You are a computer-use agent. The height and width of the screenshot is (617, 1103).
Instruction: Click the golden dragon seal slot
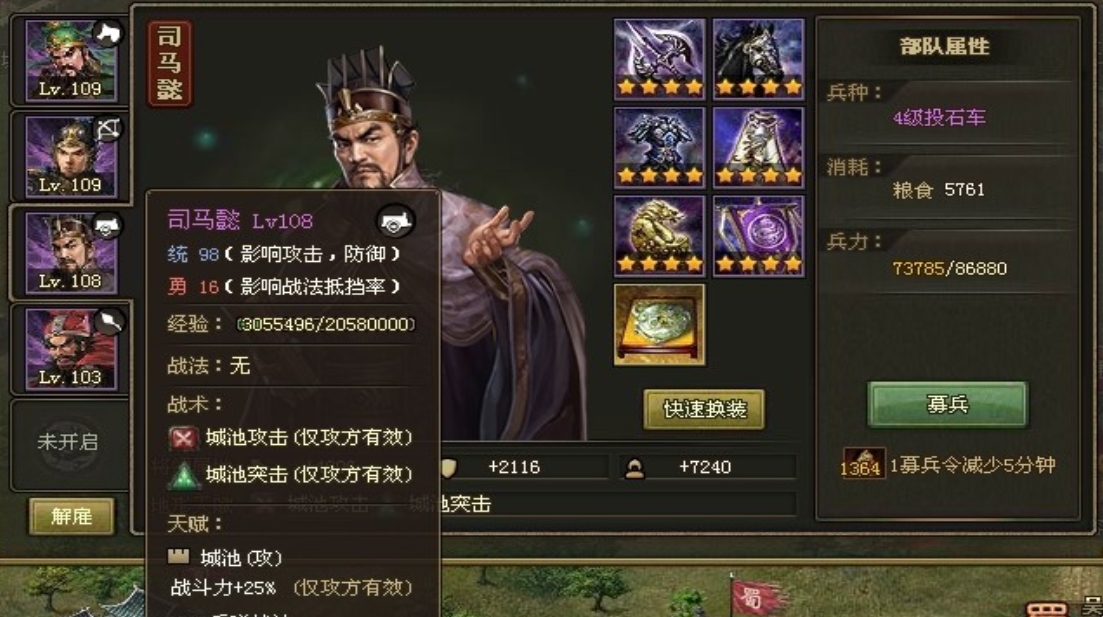(659, 236)
